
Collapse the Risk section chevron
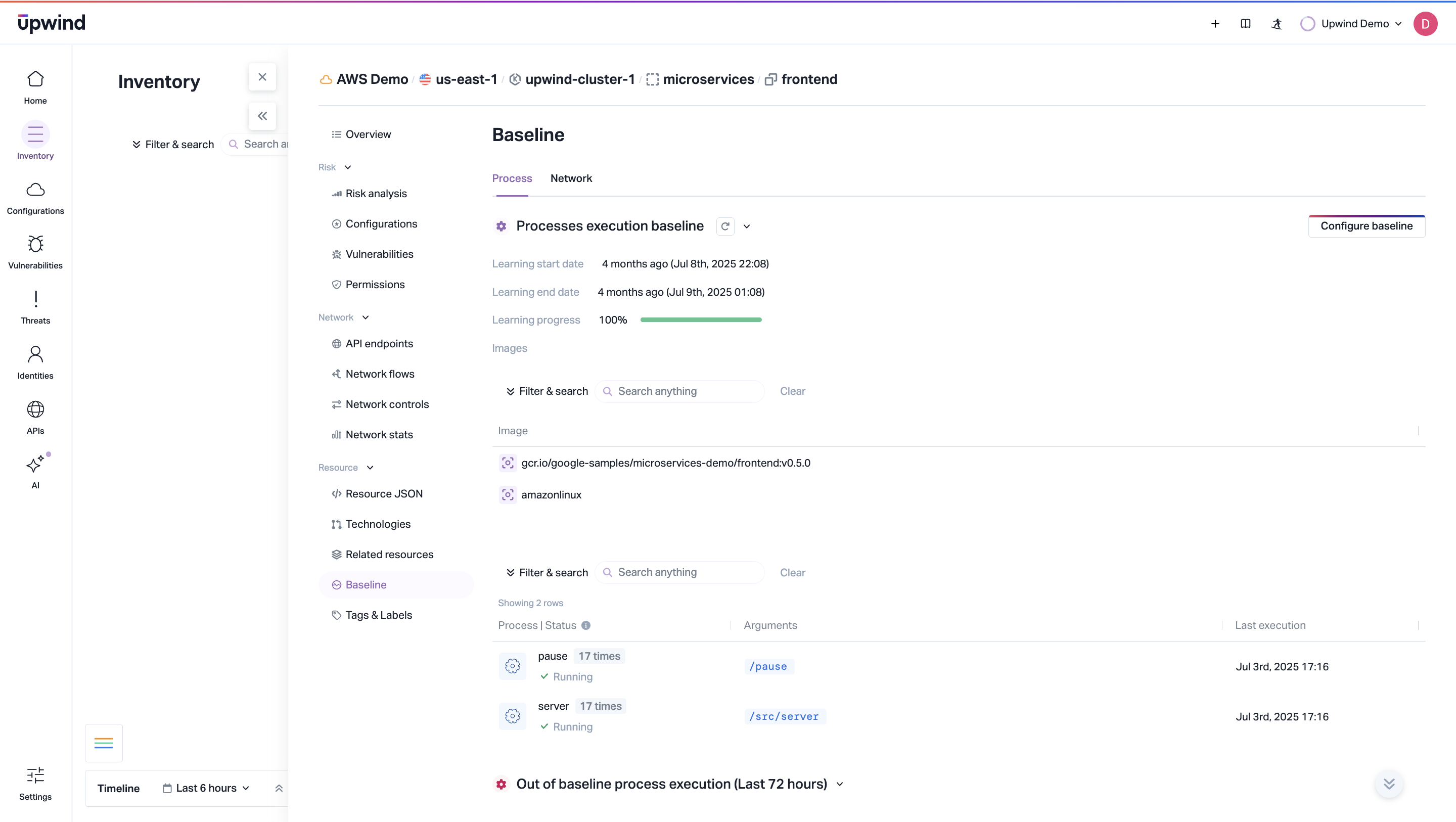click(x=348, y=167)
